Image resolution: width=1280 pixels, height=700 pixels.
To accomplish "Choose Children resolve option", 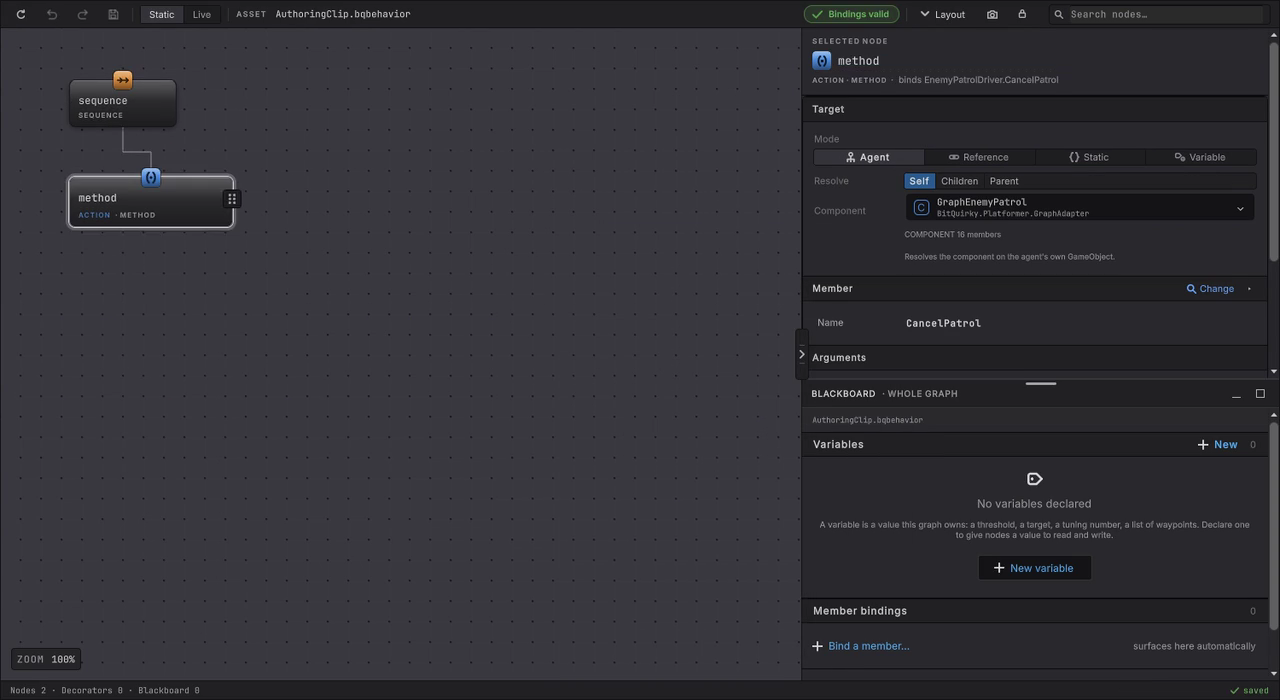I will (x=959, y=181).
